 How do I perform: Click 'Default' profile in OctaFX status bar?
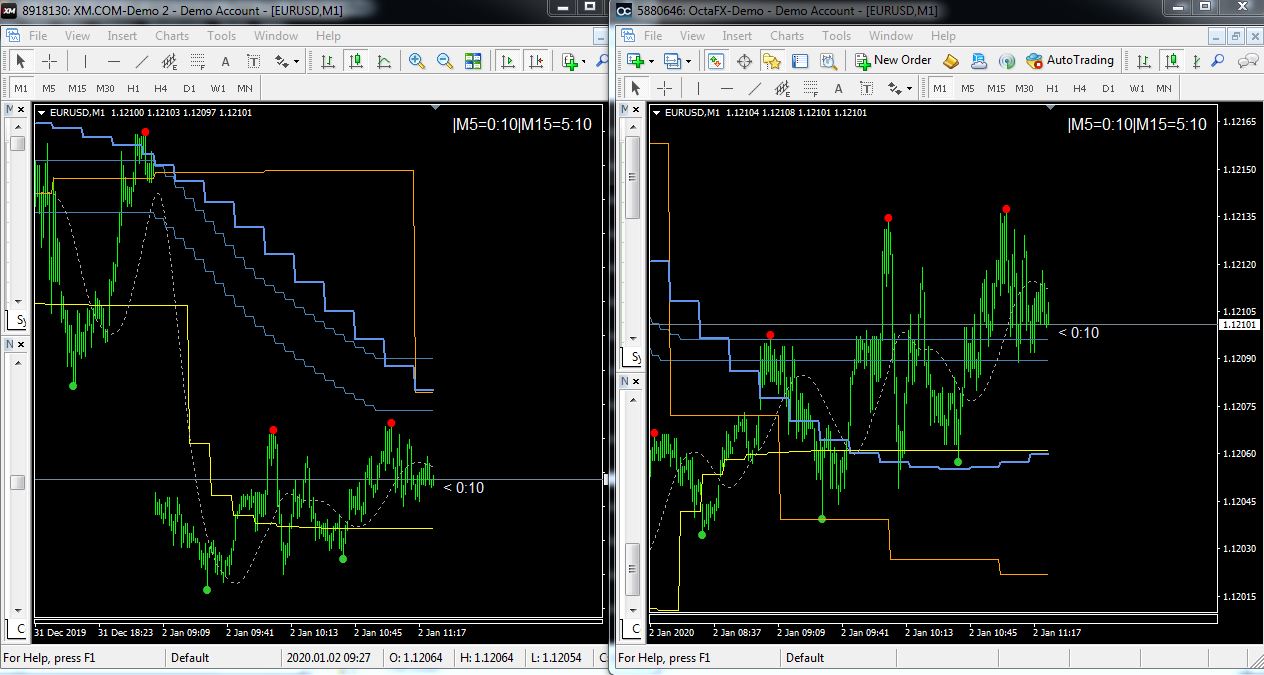(805, 658)
